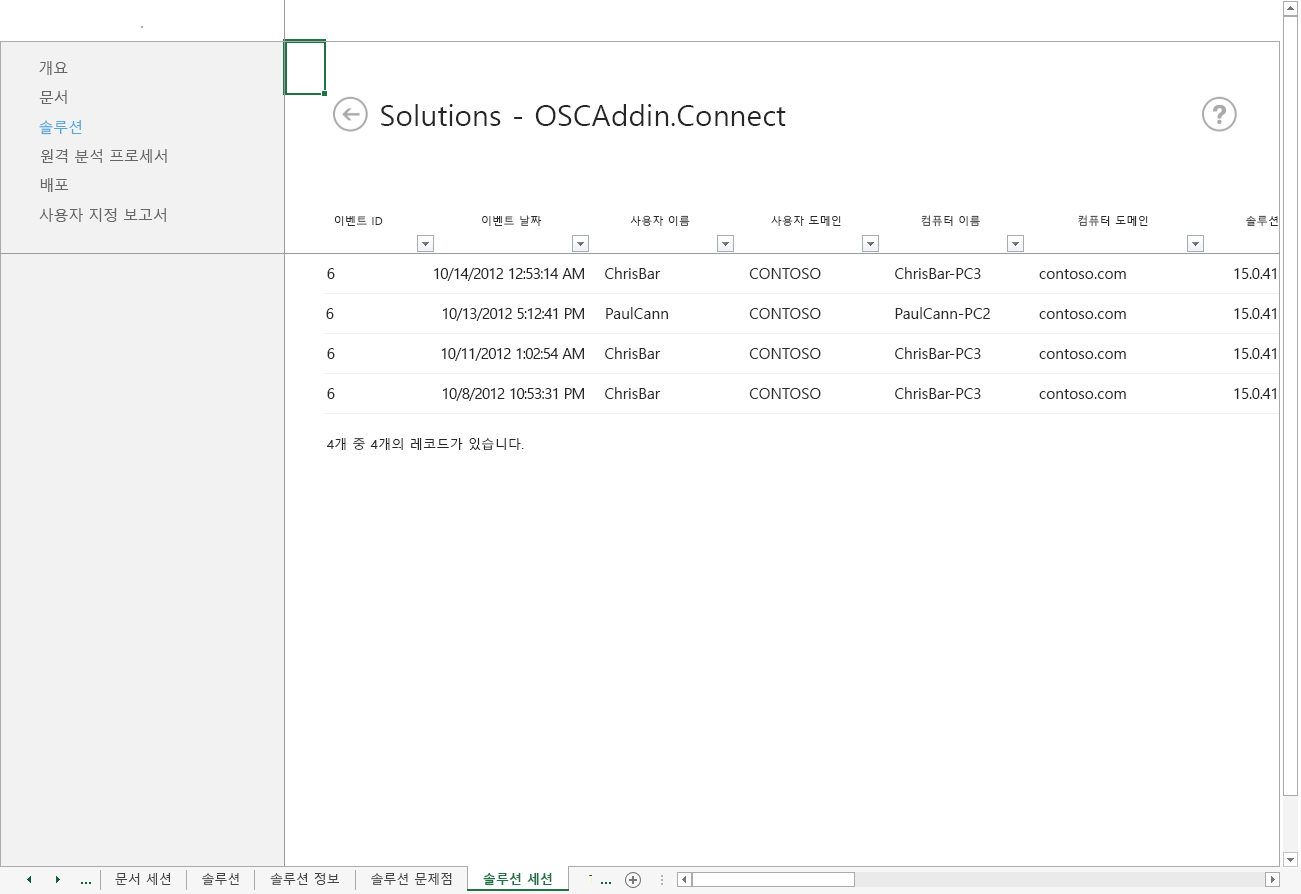Select ChrisBar in the 10/14/2012 row
Image resolution: width=1301 pixels, height=894 pixels.
[632, 274]
